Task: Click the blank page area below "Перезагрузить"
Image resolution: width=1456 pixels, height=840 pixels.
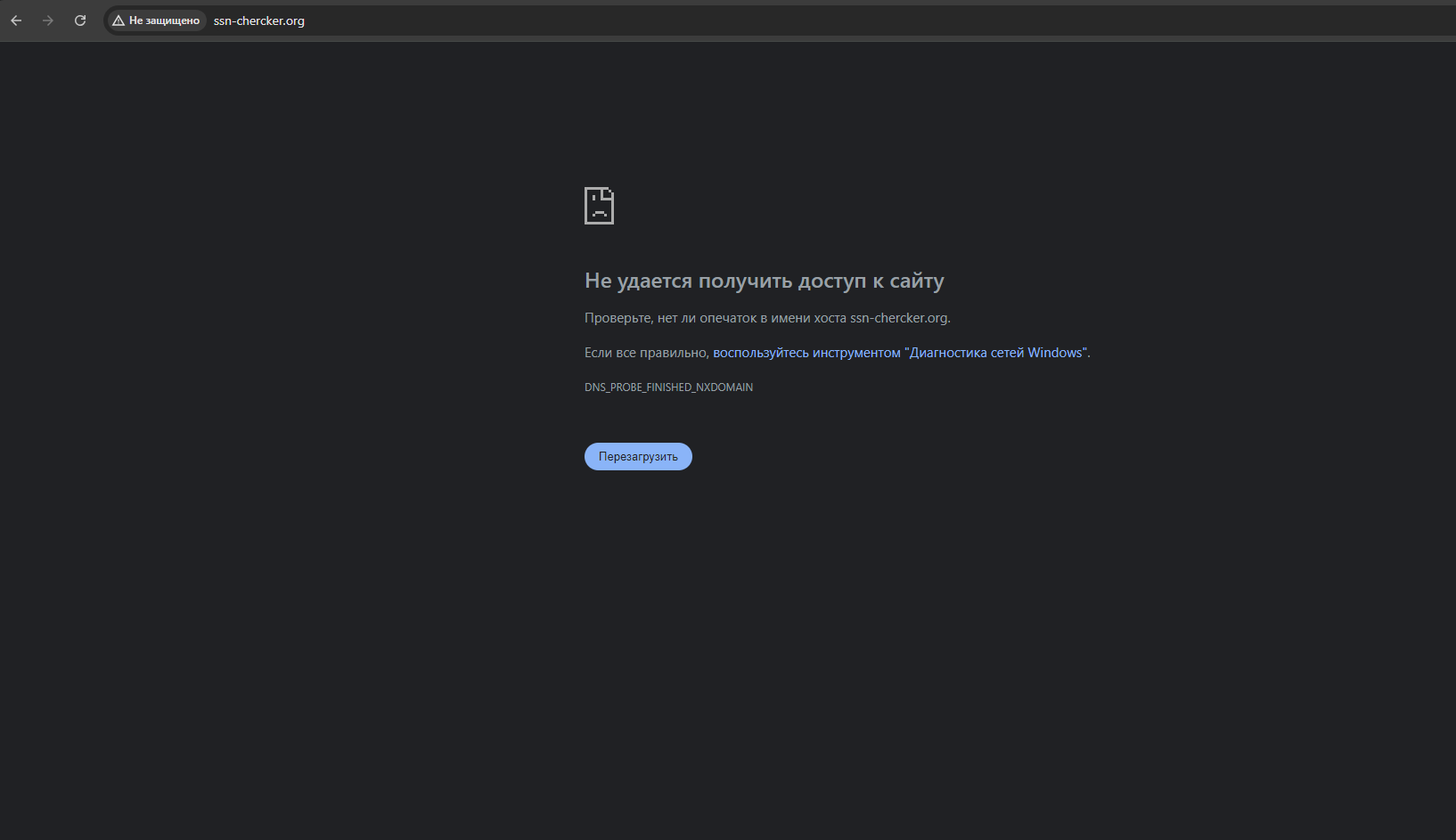Action: pyautogui.click(x=638, y=624)
